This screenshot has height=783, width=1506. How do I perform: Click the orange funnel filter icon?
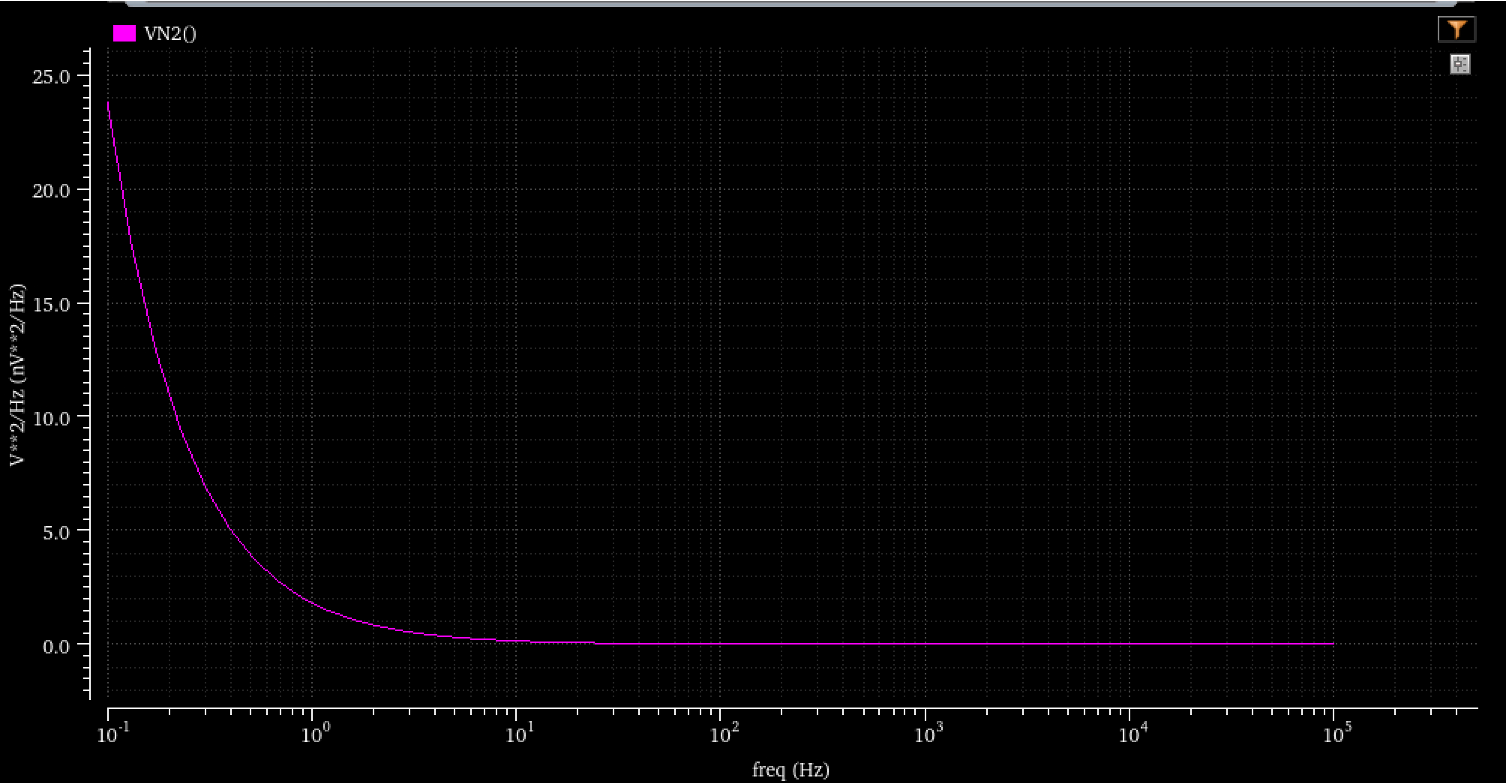[1457, 29]
